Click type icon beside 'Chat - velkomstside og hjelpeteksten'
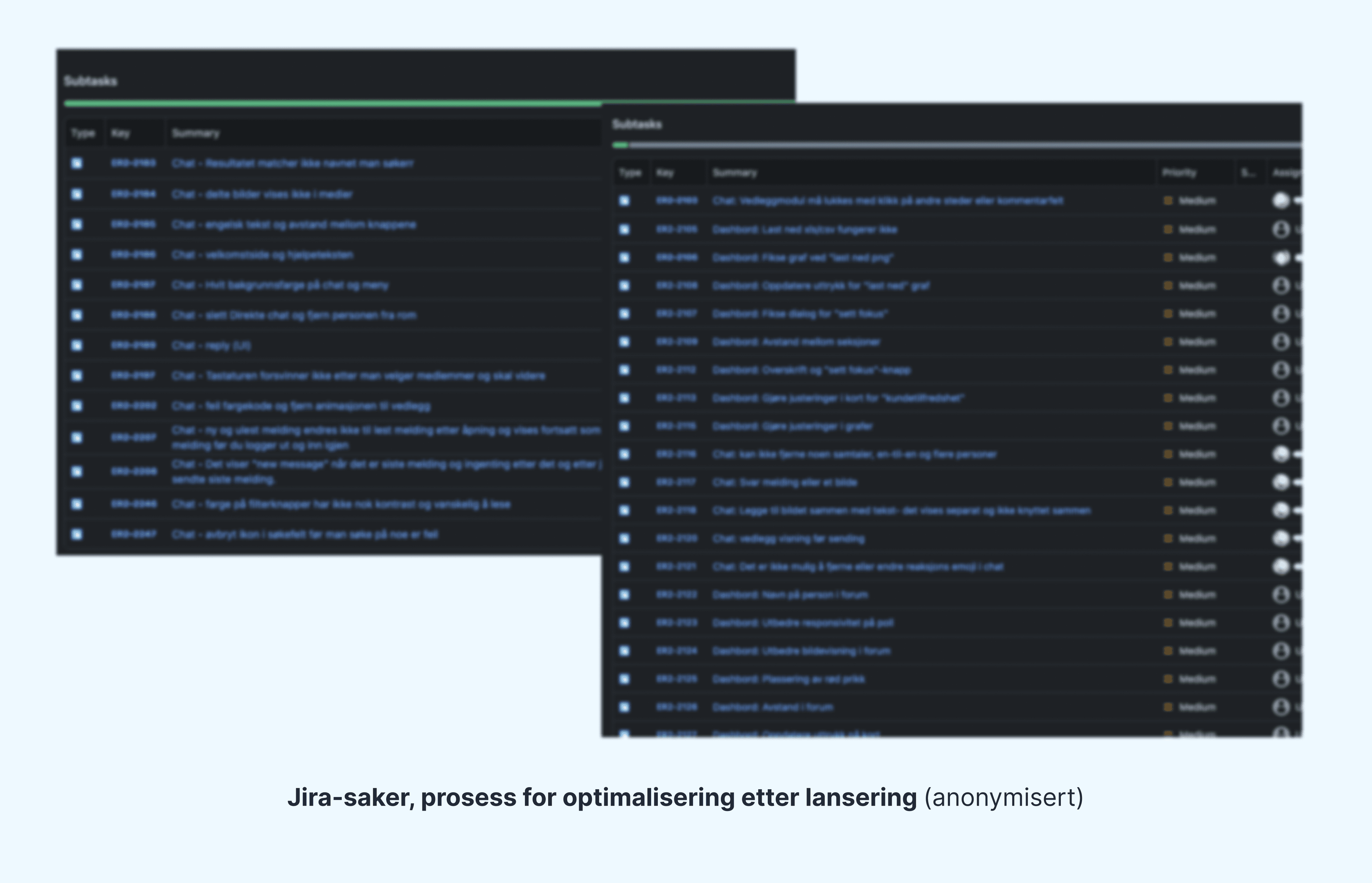The height and width of the screenshot is (883, 1372). coord(77,254)
